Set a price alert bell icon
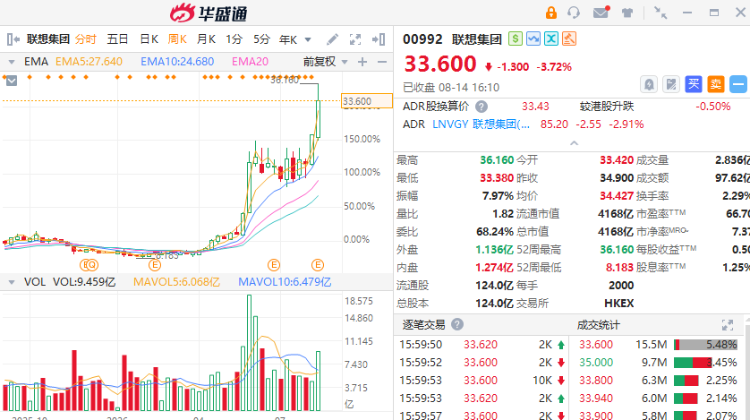The width and height of the screenshot is (750, 420). [649, 85]
